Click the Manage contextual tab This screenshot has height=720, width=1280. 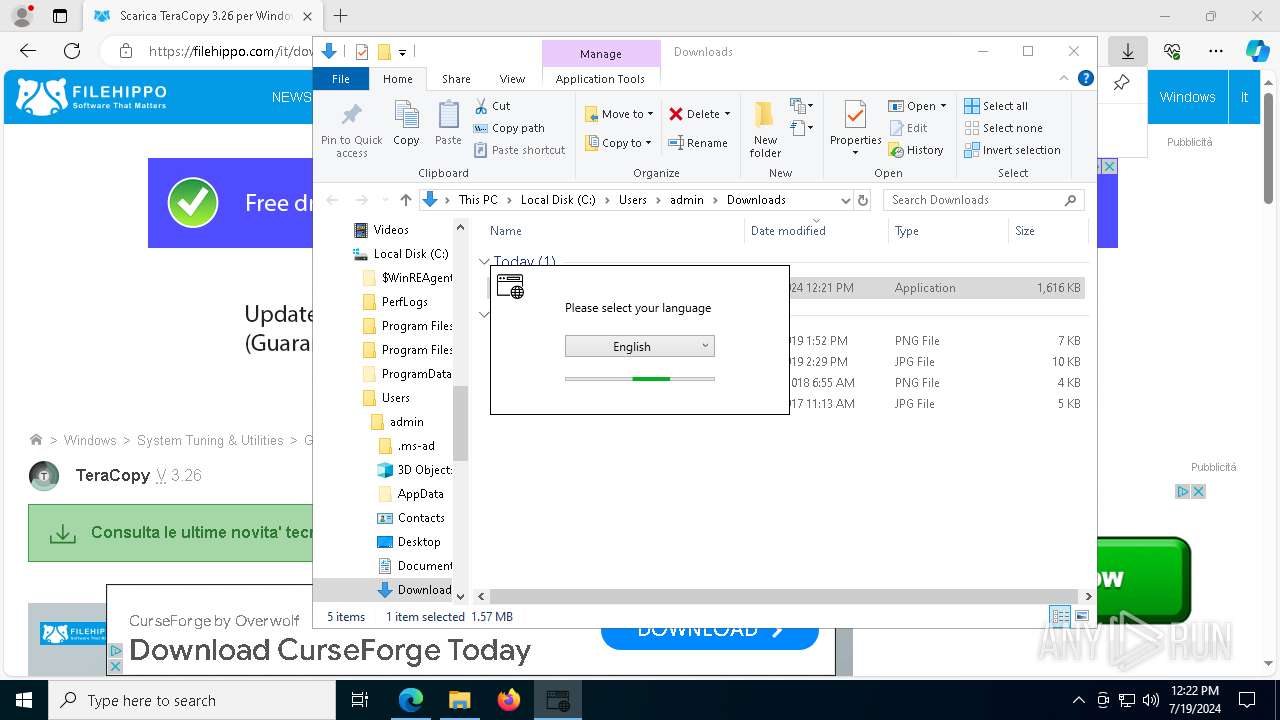(x=600, y=54)
